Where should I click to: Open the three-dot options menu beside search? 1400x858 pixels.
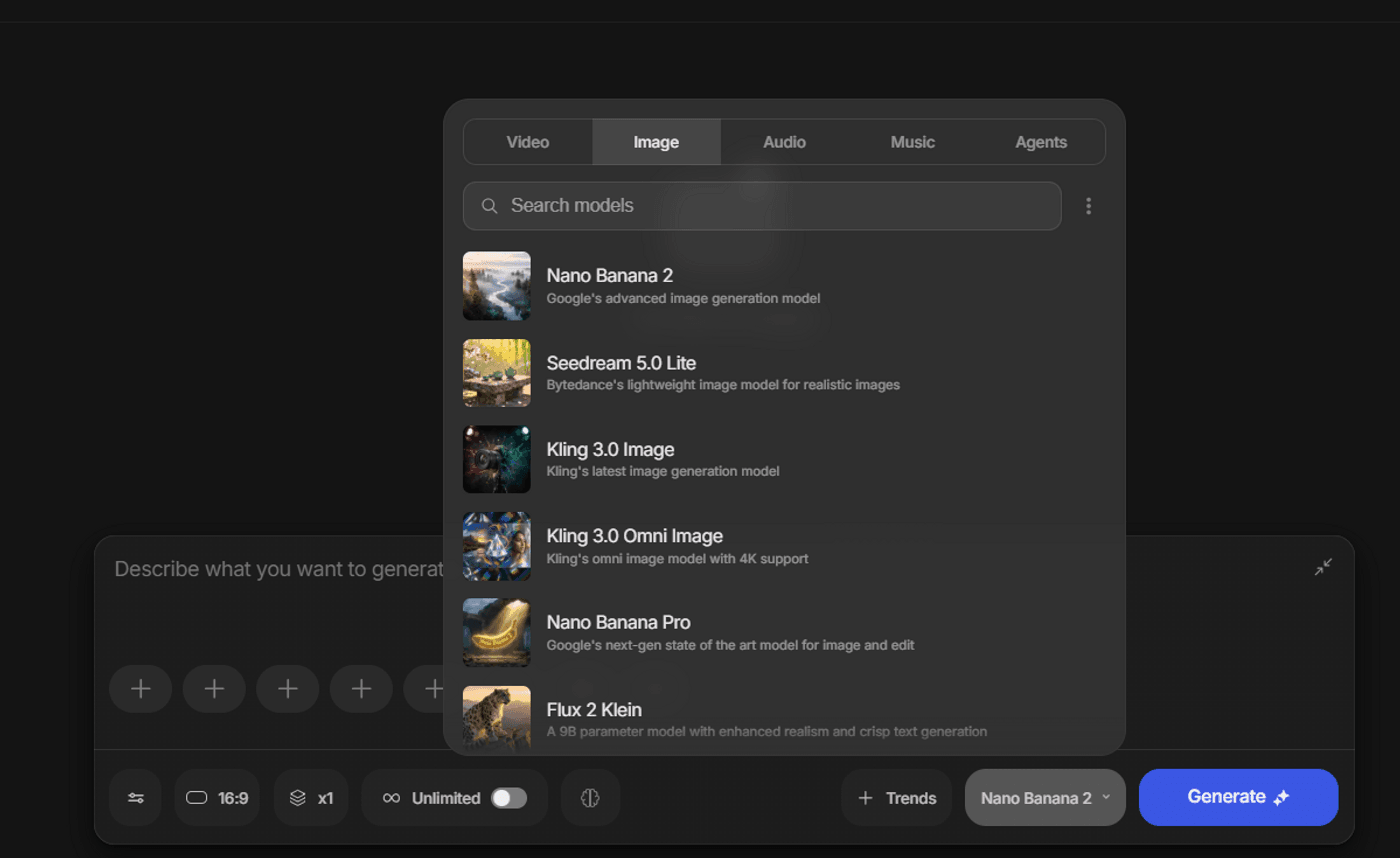point(1088,206)
